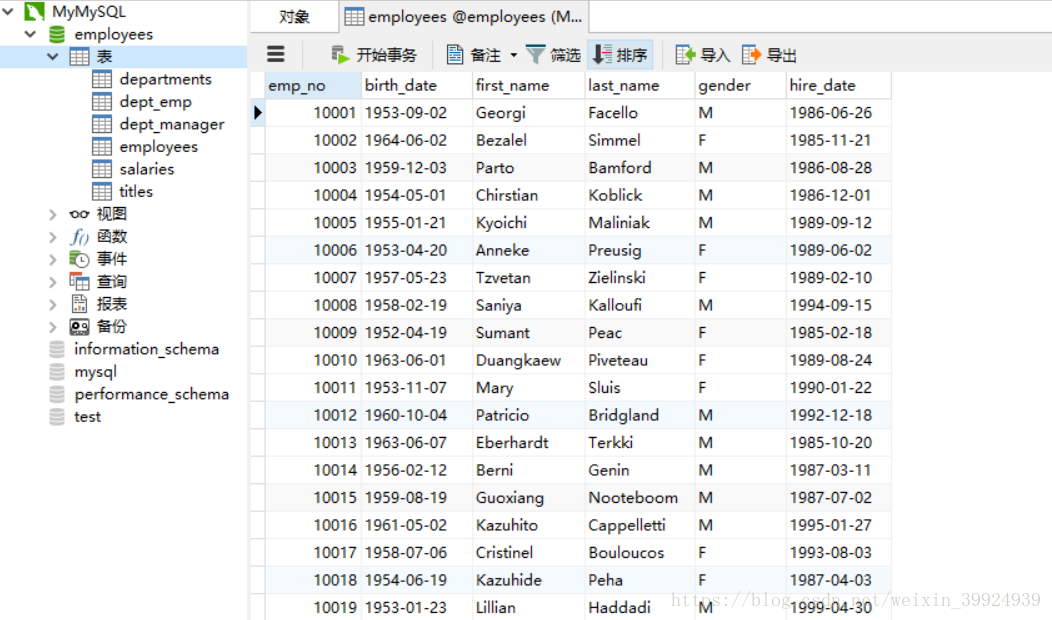1052x620 pixels.
Task: Click the 事件 events clock icon
Action: coord(79,259)
